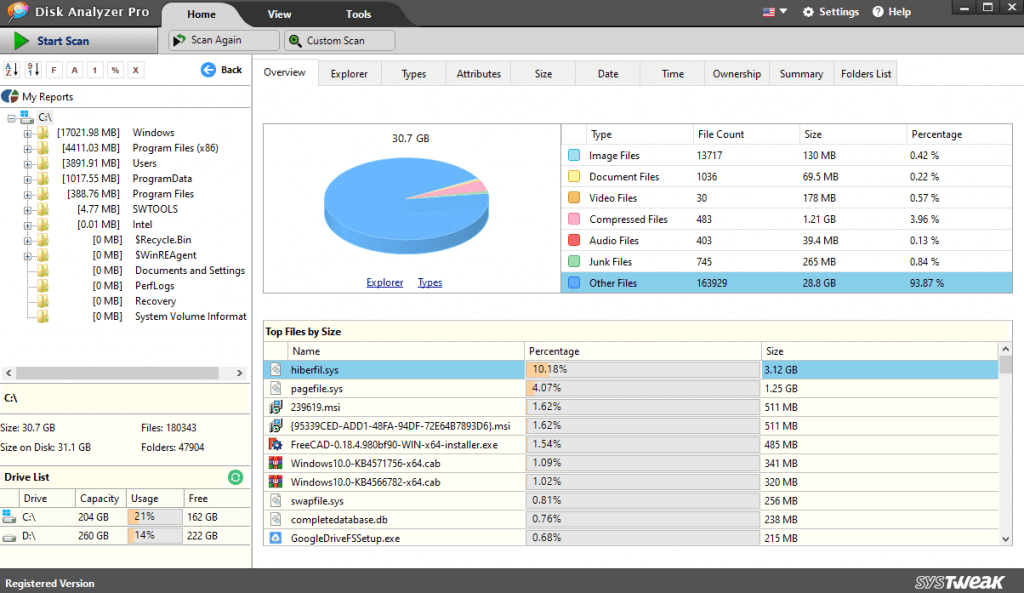Image resolution: width=1024 pixels, height=593 pixels.
Task: Click the GoogleDriveFSSetup.exe icon
Action: coord(276,538)
